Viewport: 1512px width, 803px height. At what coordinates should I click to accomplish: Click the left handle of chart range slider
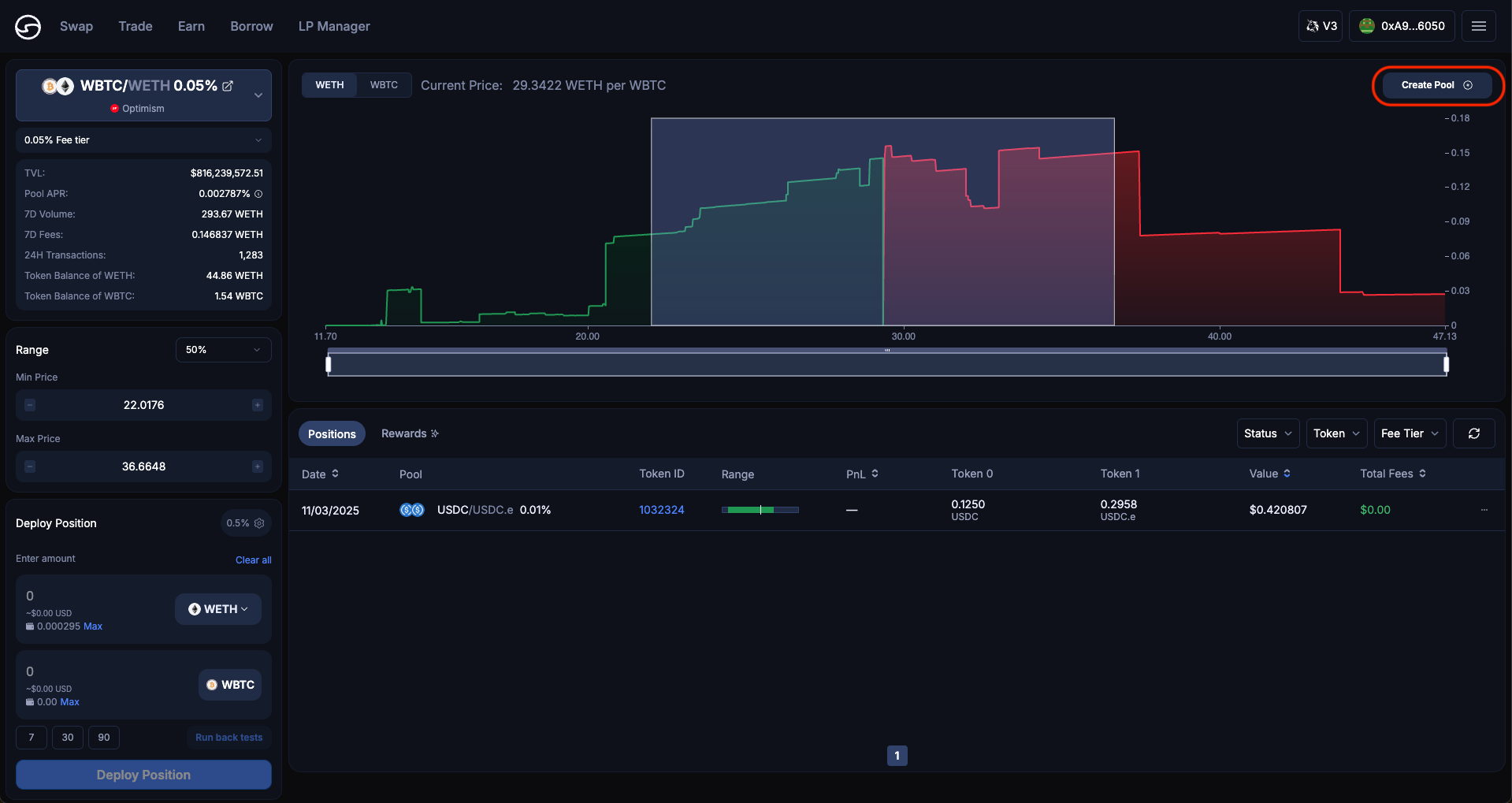[x=329, y=364]
